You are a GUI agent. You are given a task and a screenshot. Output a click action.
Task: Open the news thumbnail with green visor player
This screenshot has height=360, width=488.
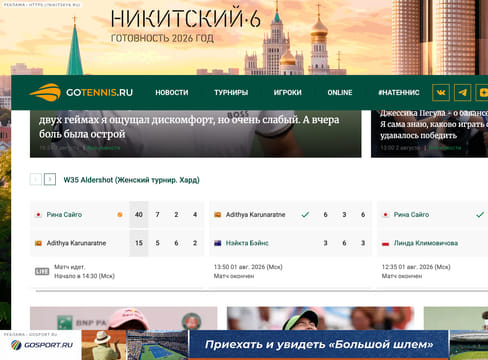[x=320, y=319]
